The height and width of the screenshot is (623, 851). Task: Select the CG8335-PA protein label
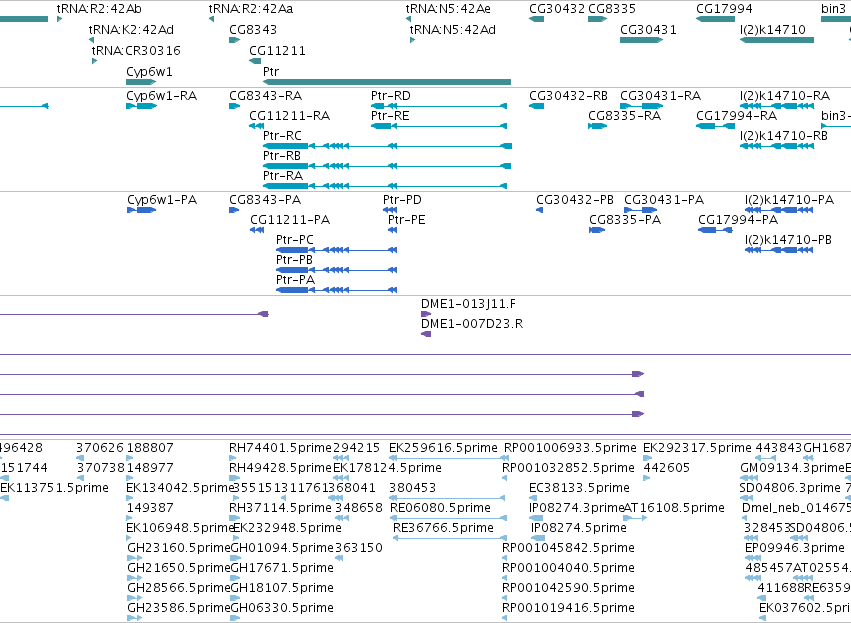pyautogui.click(x=625, y=220)
